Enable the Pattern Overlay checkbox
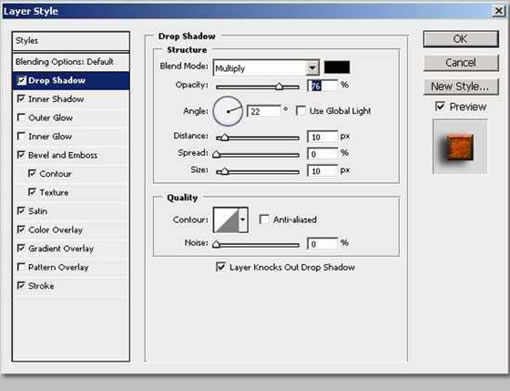 tap(21, 267)
